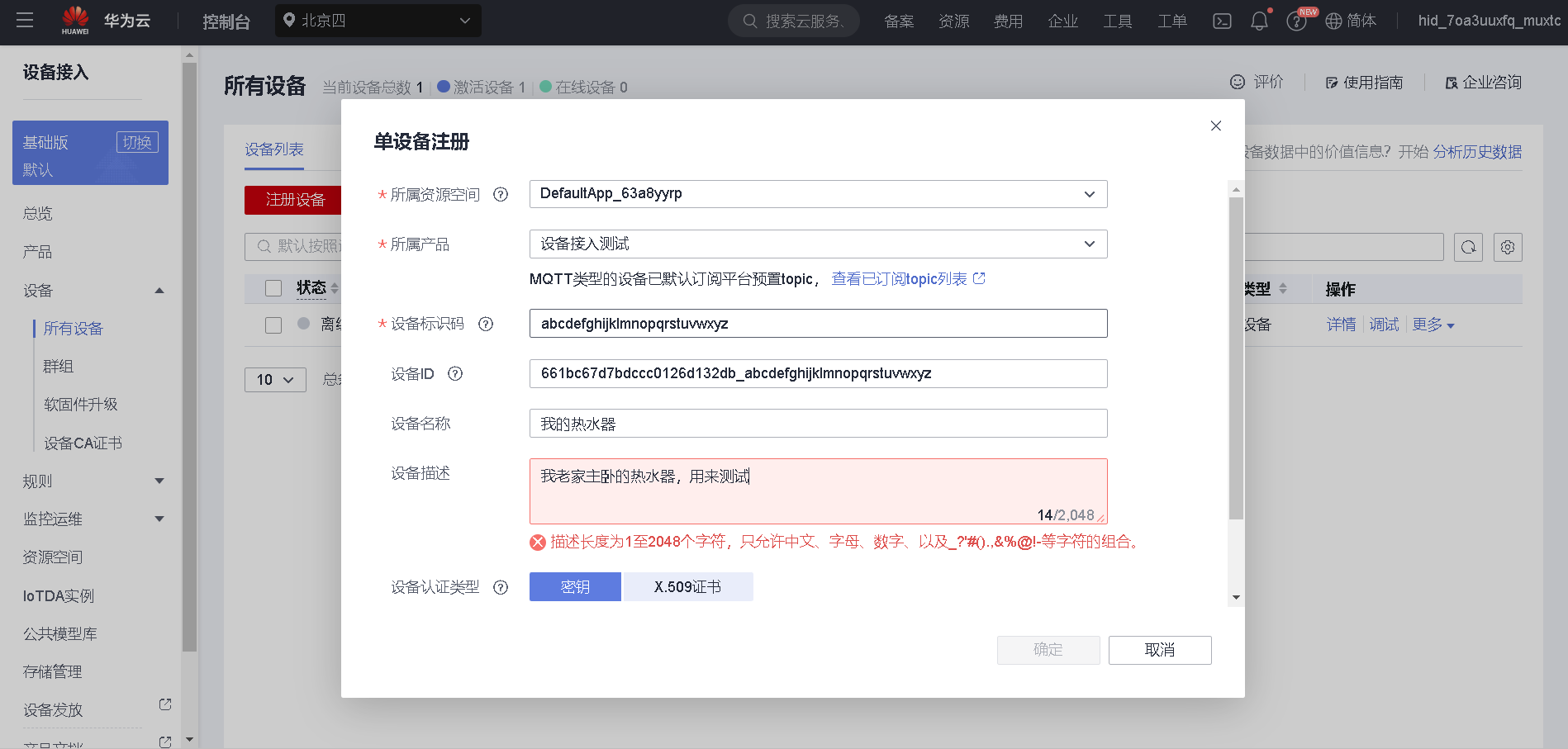Open 设备CA证书 in the sidebar

click(83, 443)
